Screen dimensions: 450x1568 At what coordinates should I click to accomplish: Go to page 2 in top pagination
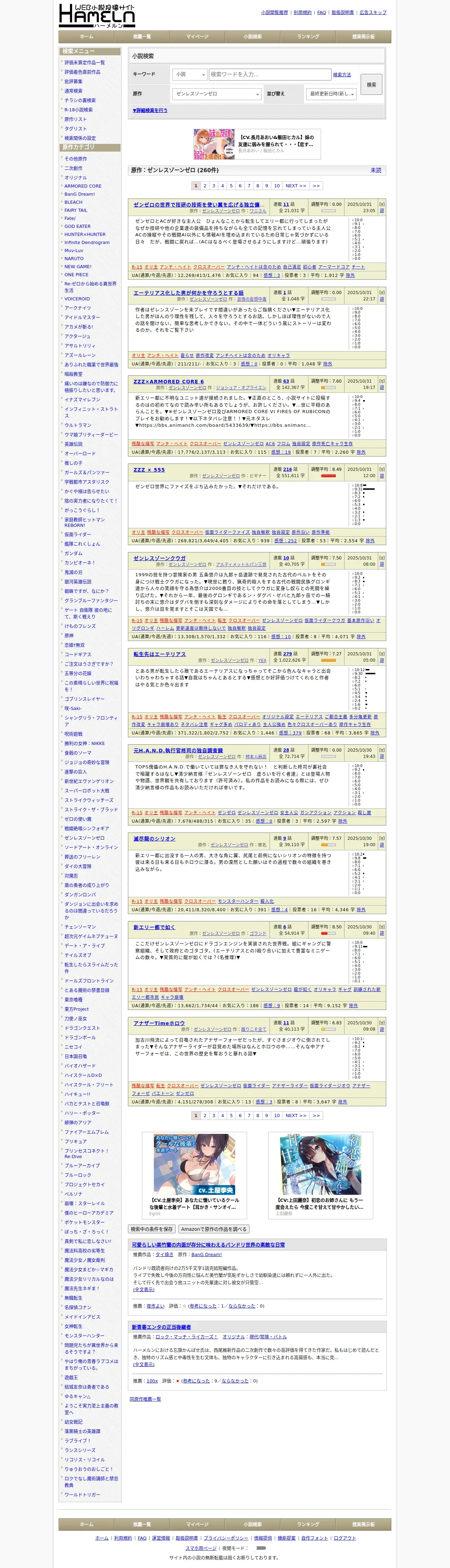coord(205,186)
